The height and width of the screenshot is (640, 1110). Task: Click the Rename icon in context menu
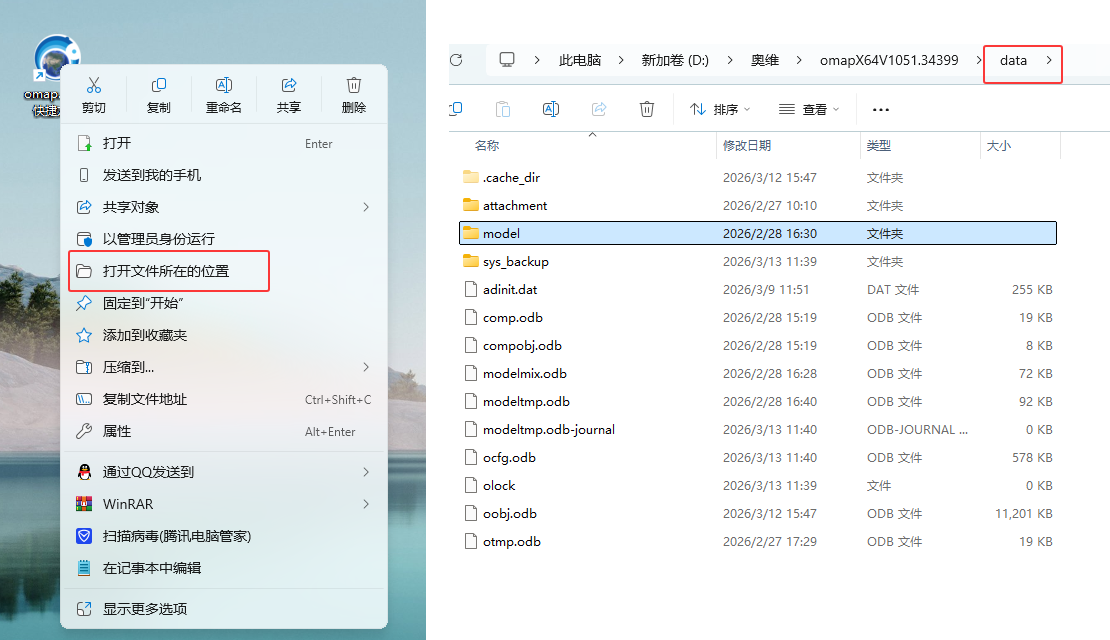224,86
